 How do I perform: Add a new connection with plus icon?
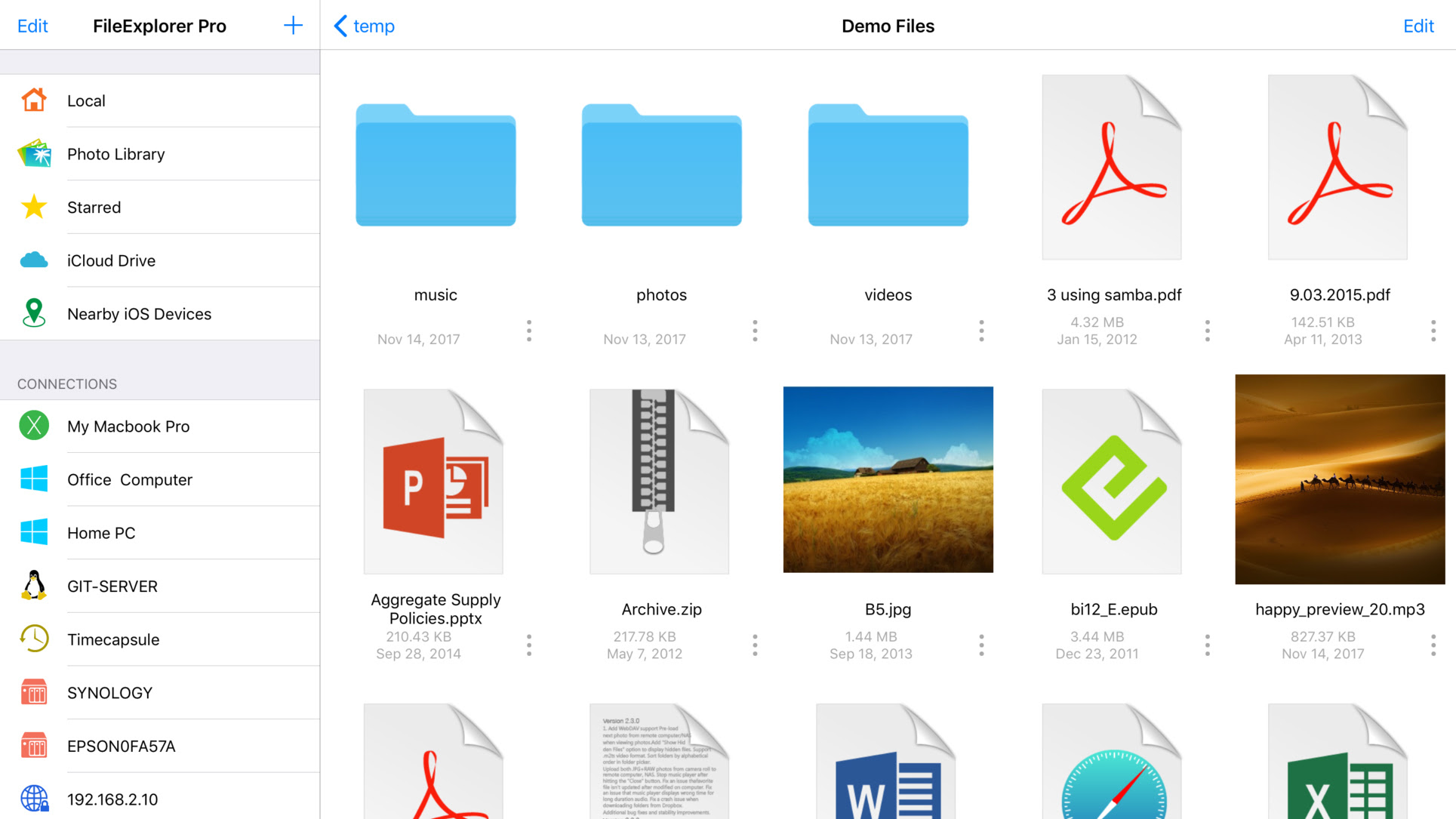click(x=293, y=26)
